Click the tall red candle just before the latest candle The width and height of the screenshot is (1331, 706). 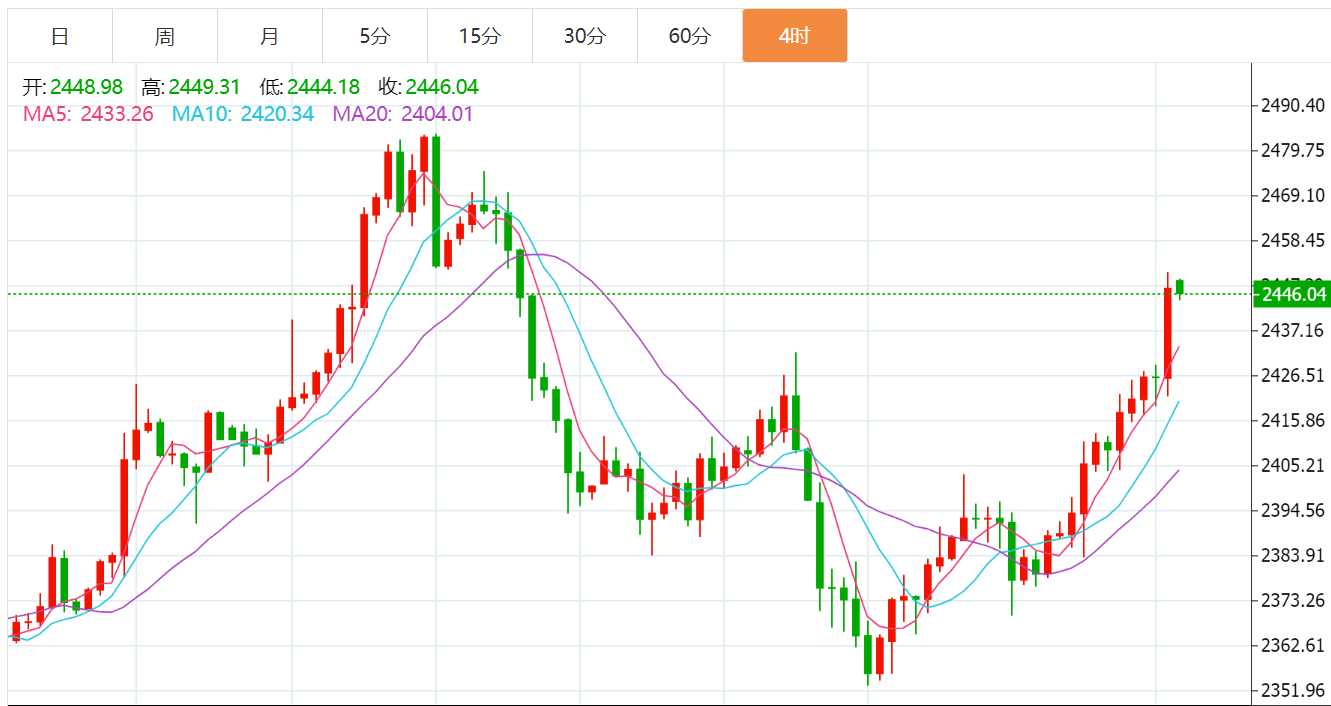click(1168, 333)
